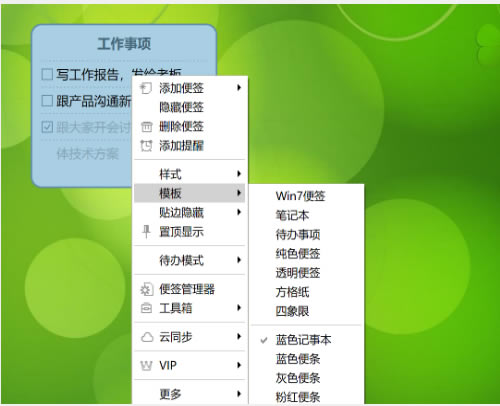This screenshot has width=500, height=406.
Task: Expand the 模板 submenu arrow
Action: pos(239,193)
